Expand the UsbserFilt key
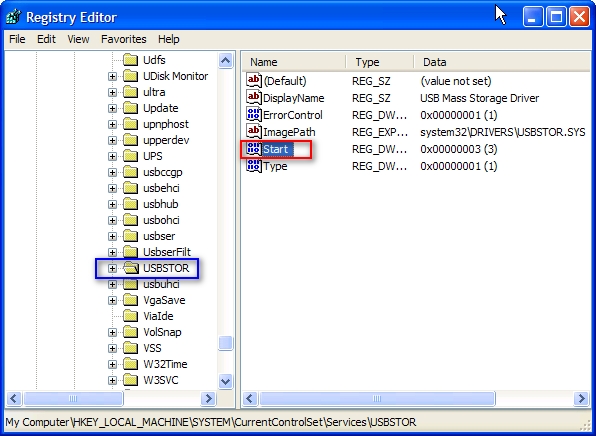This screenshot has height=436, width=596. point(112,252)
